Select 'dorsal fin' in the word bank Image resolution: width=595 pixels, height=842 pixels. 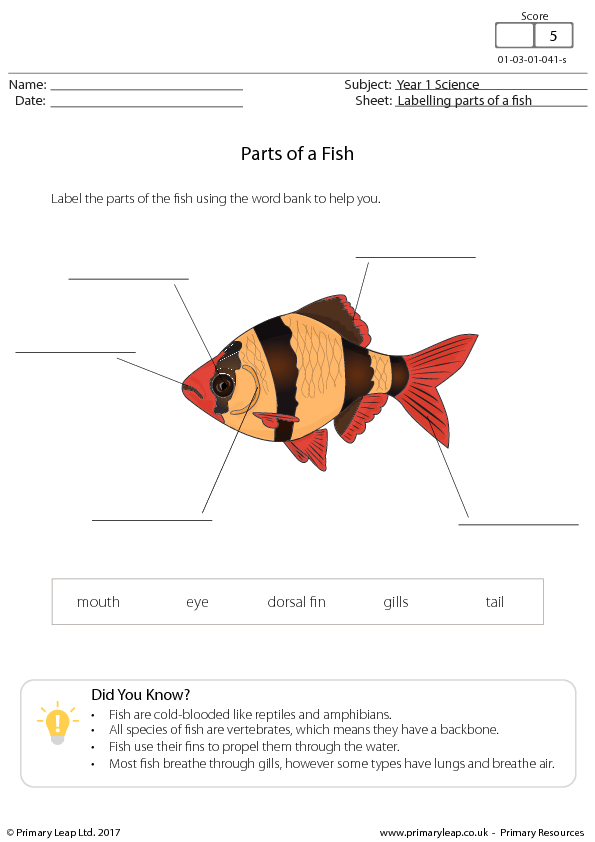tap(296, 602)
